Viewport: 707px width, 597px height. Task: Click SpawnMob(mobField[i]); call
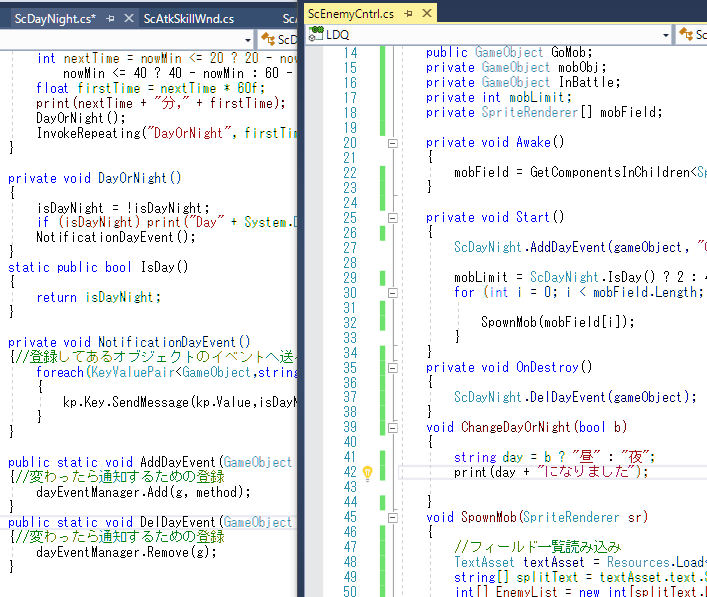[557, 322]
